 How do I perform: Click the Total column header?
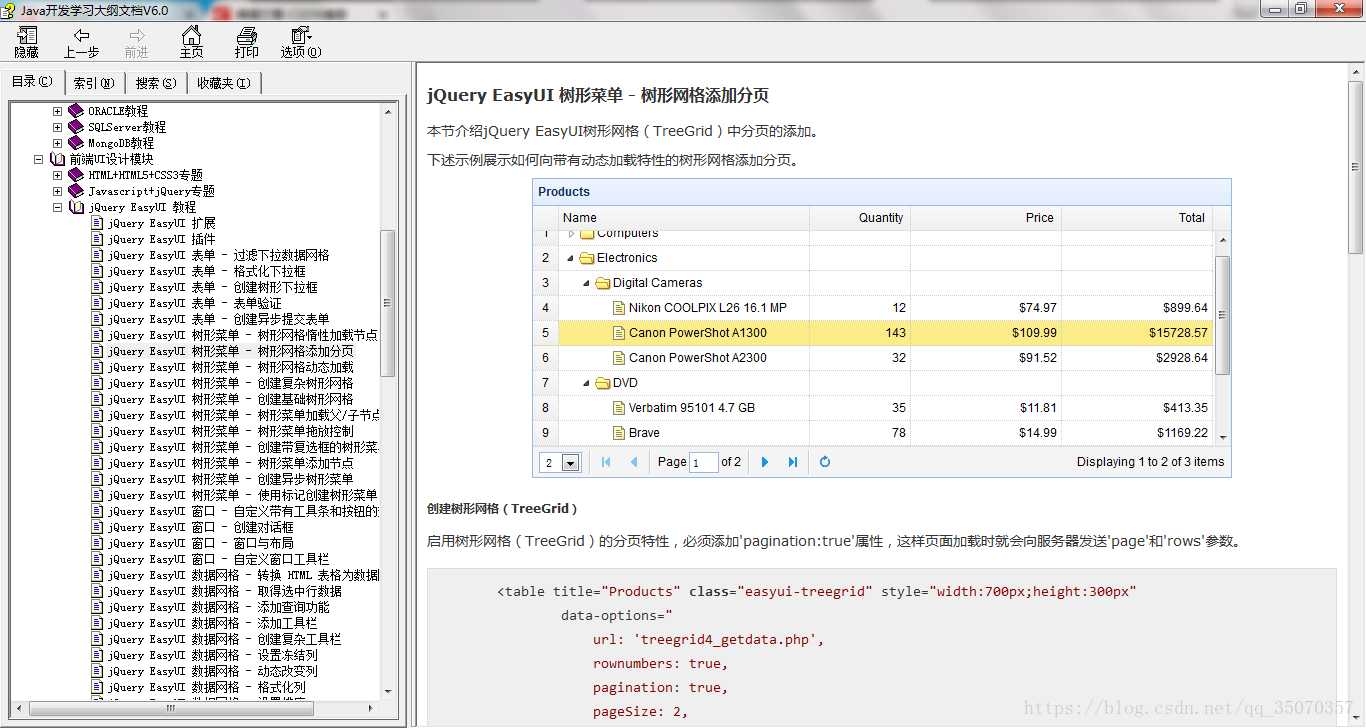[1137, 218]
